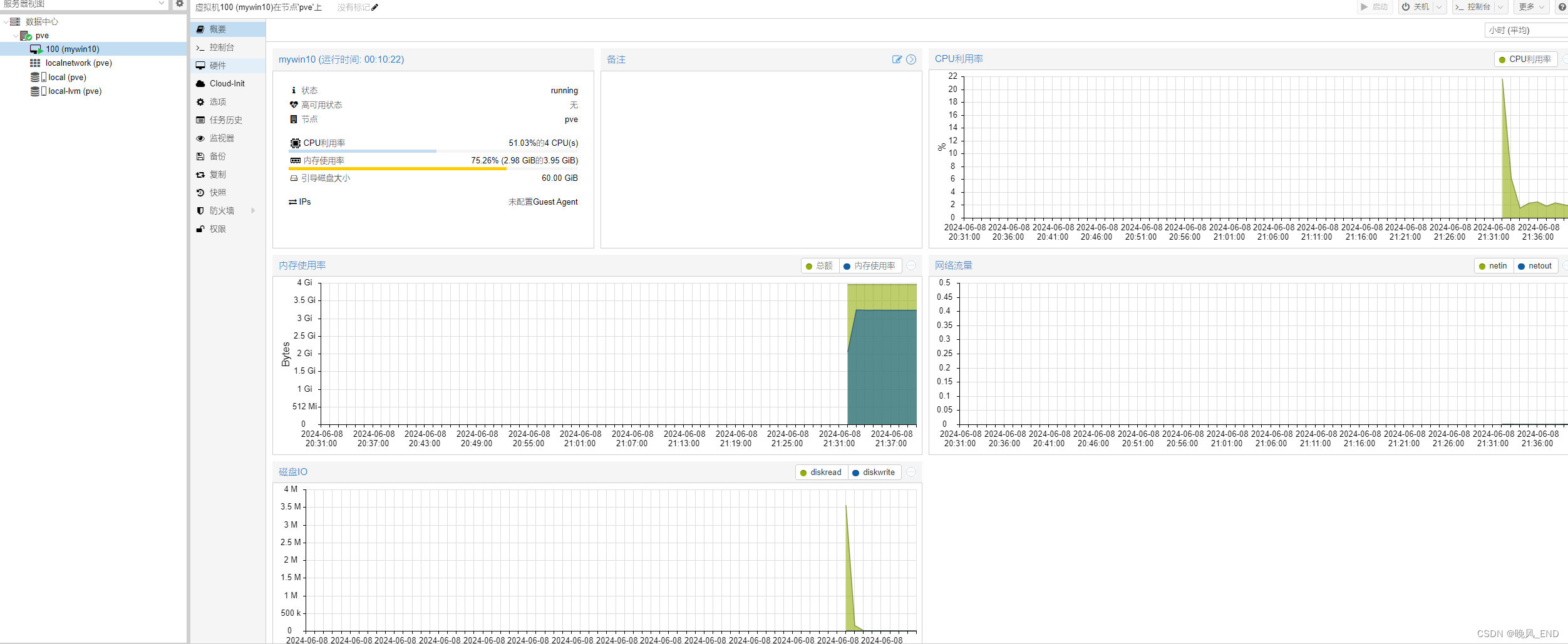Click the IPs network arrows icon
This screenshot has height=644, width=1568.
[x=292, y=202]
